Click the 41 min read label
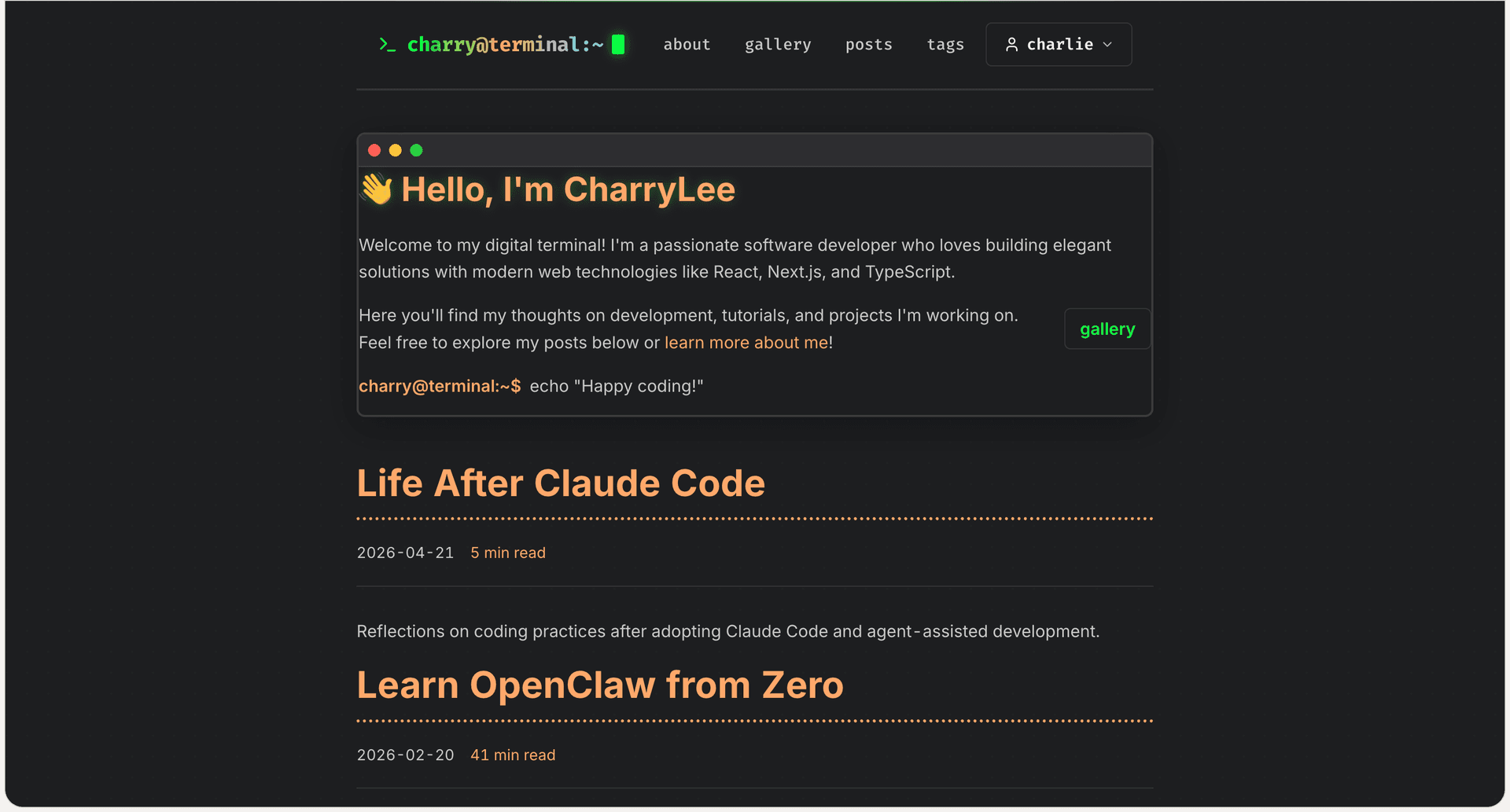Screen dimensions: 1510x812 513,755
